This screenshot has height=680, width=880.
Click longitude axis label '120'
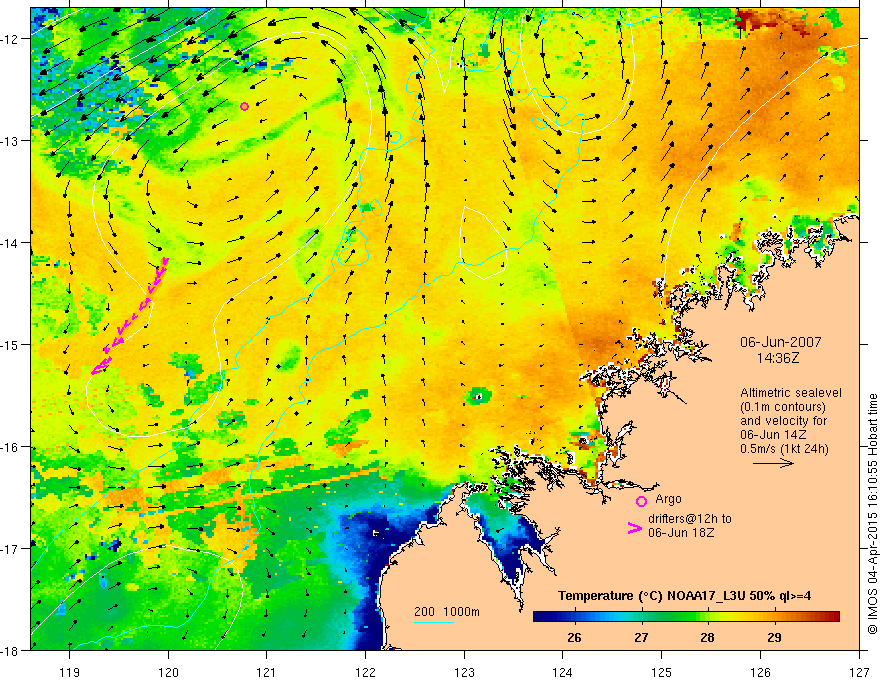coord(168,672)
